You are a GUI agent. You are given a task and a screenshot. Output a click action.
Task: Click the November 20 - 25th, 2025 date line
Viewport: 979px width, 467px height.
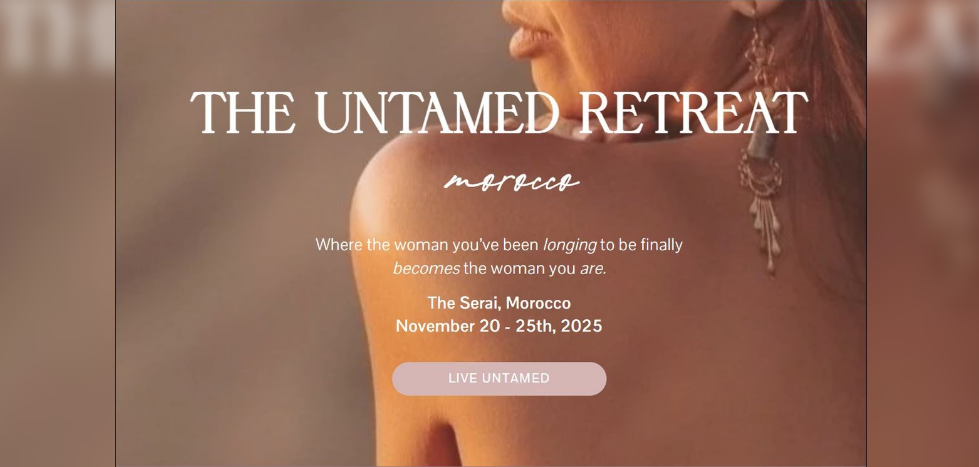click(499, 326)
